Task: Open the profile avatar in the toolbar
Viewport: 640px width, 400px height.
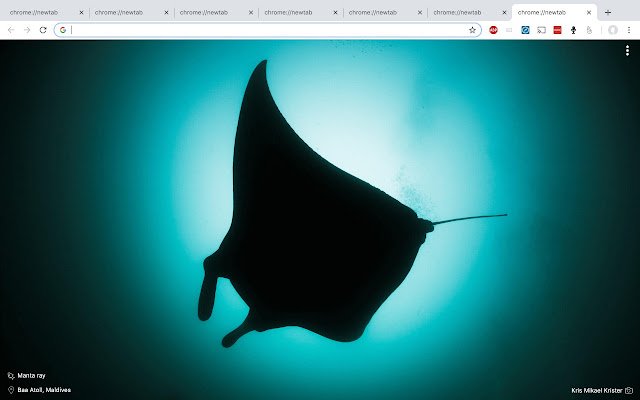Action: pyautogui.click(x=613, y=30)
